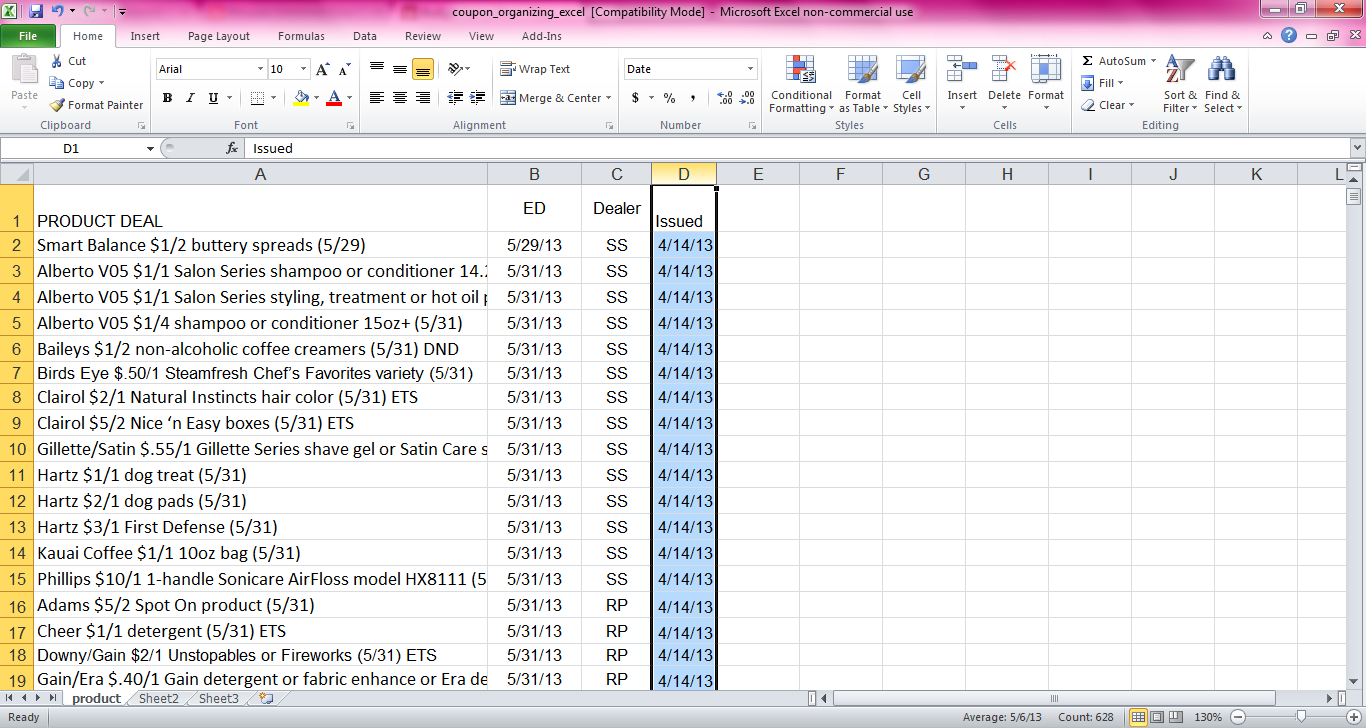Image resolution: width=1366 pixels, height=728 pixels.
Task: Switch to the Page Layout ribbon tab
Action: (218, 35)
